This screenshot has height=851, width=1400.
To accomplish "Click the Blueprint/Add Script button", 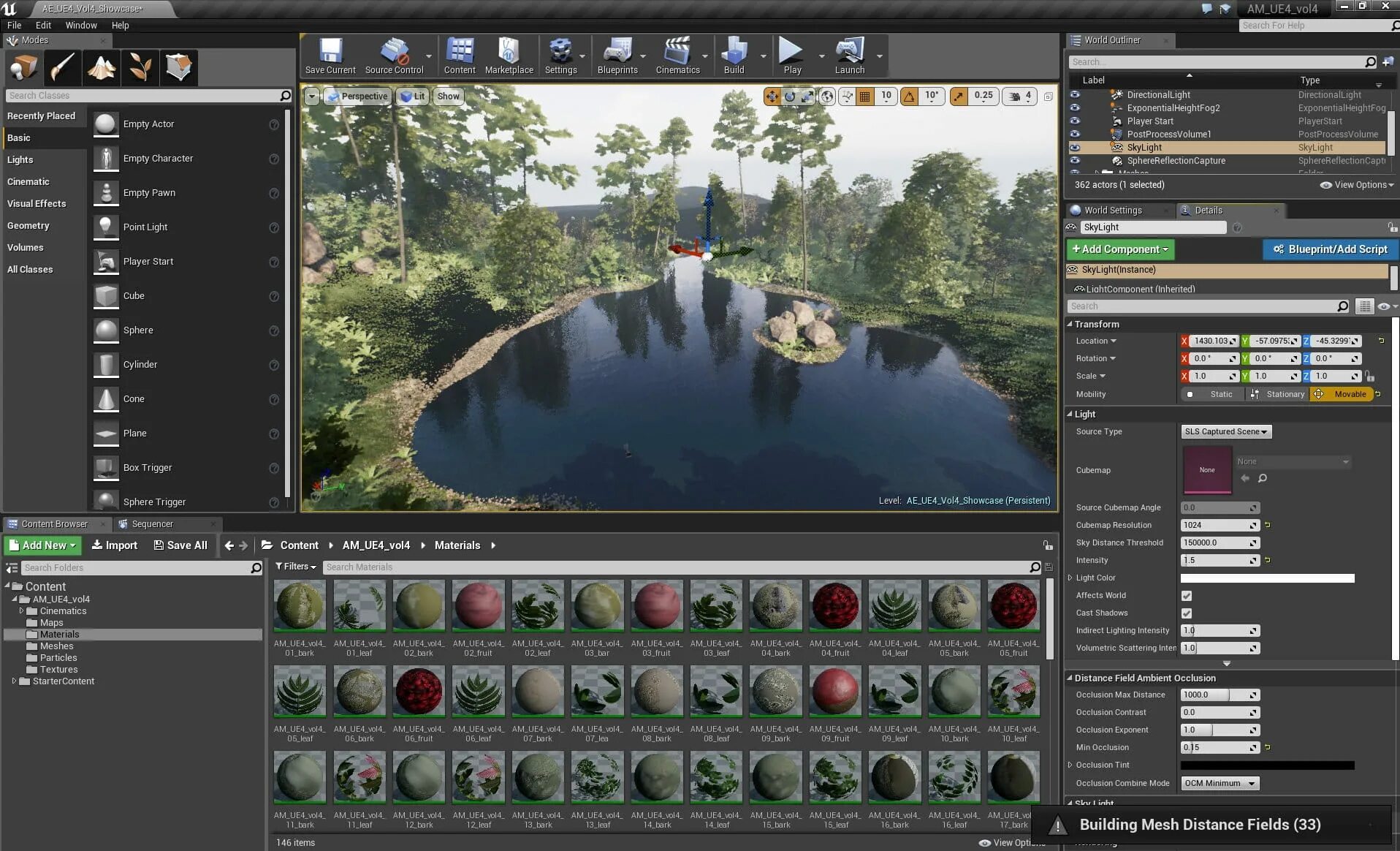I will click(x=1330, y=249).
